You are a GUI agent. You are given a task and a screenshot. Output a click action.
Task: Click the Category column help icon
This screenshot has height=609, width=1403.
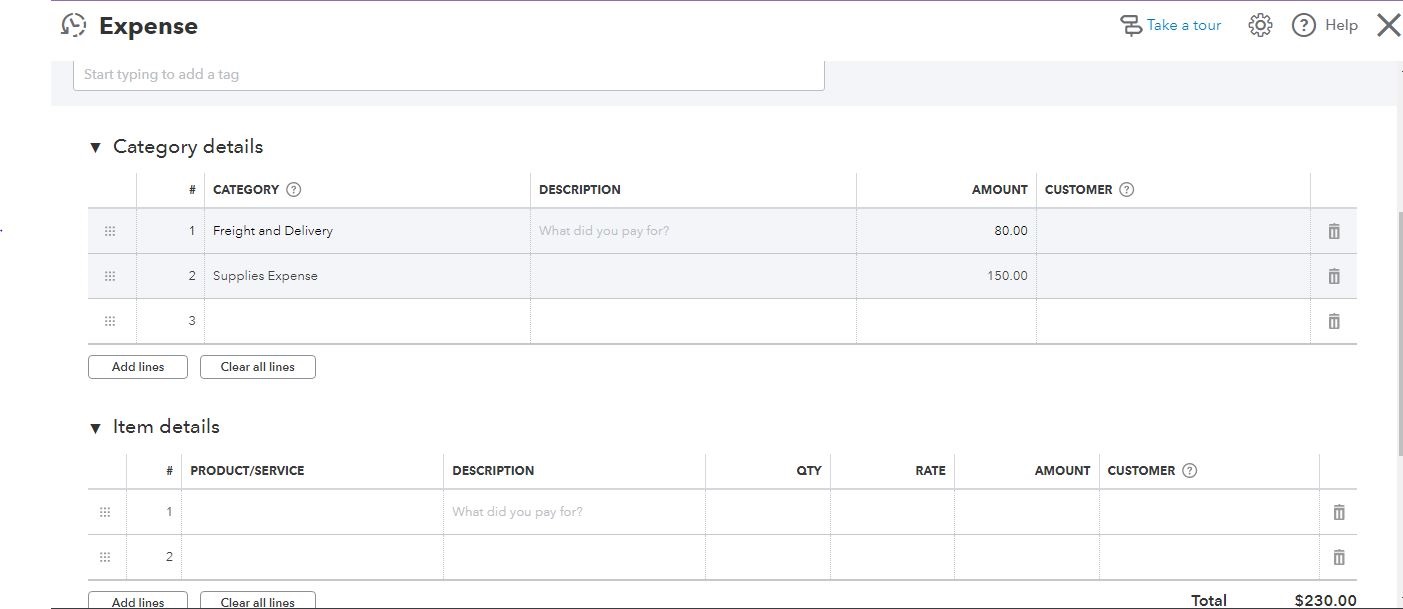(294, 190)
